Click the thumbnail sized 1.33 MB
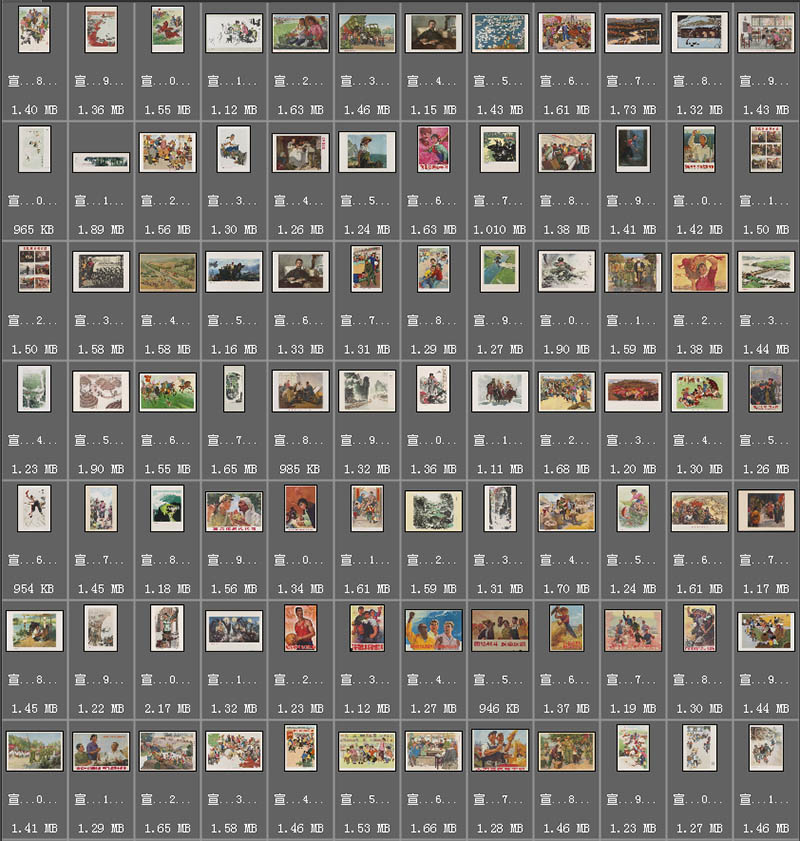The height and width of the screenshot is (841, 800). click(300, 271)
